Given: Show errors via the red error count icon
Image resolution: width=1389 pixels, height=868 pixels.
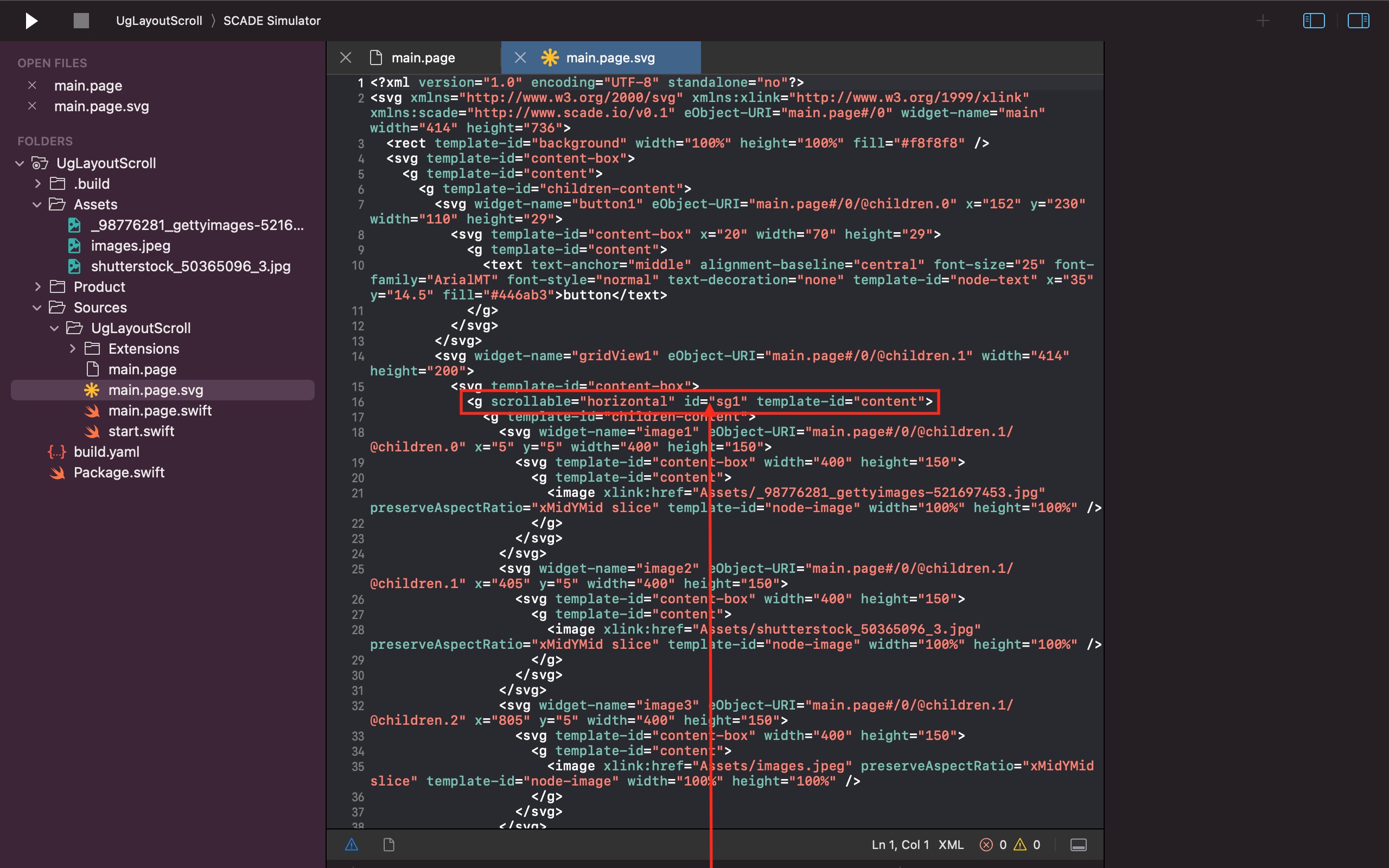Looking at the screenshot, I should tap(986, 845).
